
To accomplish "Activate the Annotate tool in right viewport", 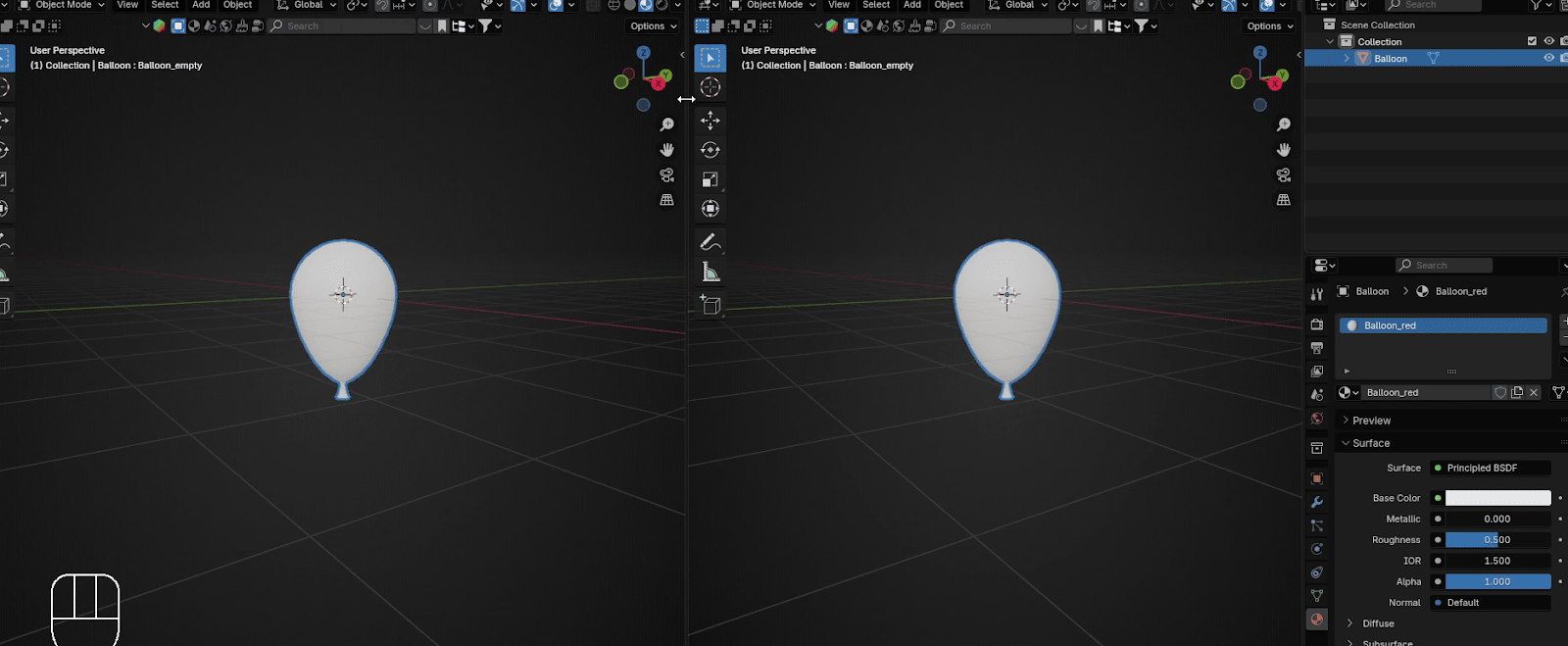I will click(710, 242).
